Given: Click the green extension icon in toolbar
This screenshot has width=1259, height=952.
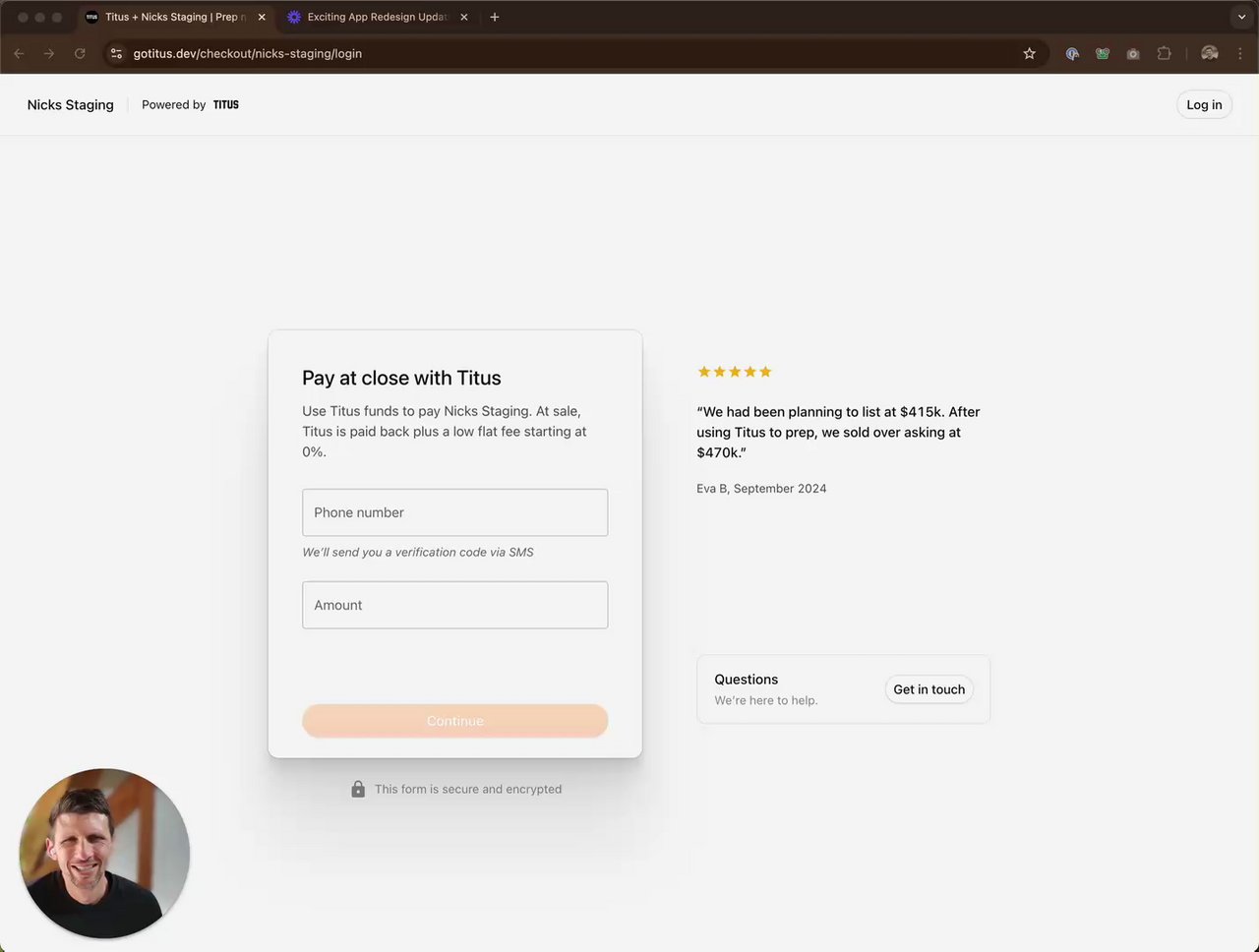Looking at the screenshot, I should click(1103, 53).
